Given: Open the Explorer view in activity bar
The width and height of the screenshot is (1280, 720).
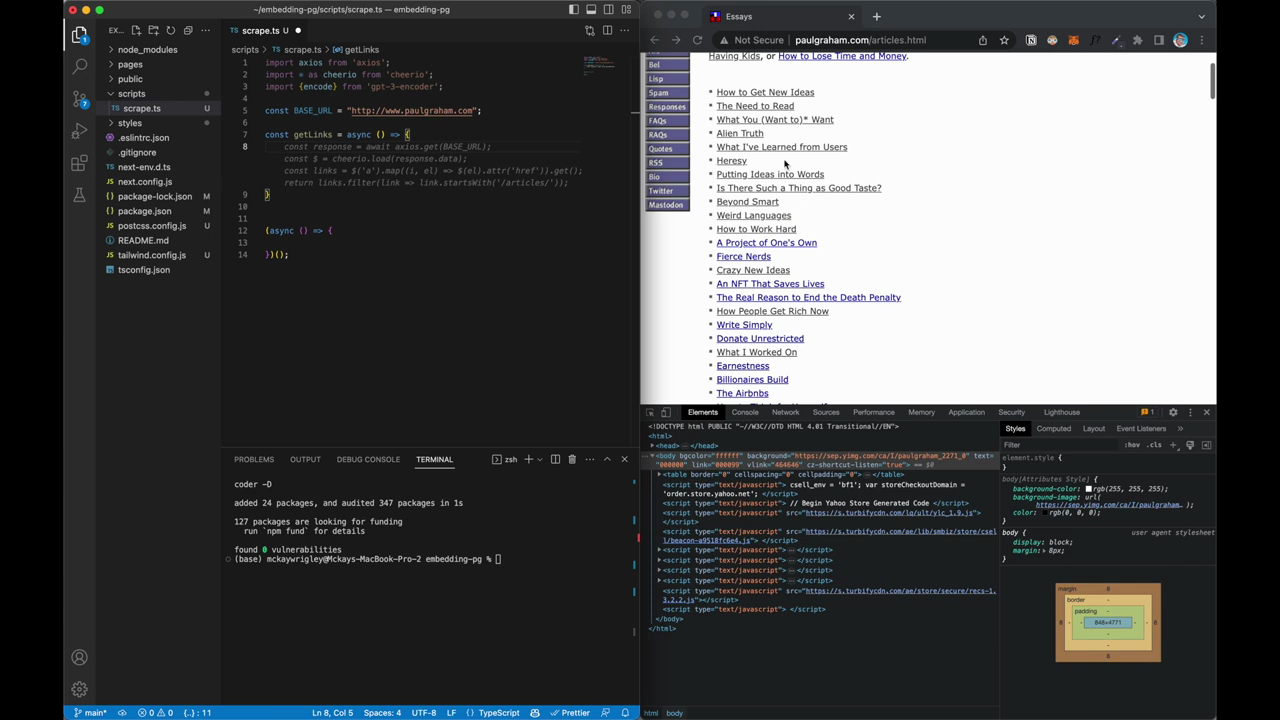Looking at the screenshot, I should [x=79, y=35].
